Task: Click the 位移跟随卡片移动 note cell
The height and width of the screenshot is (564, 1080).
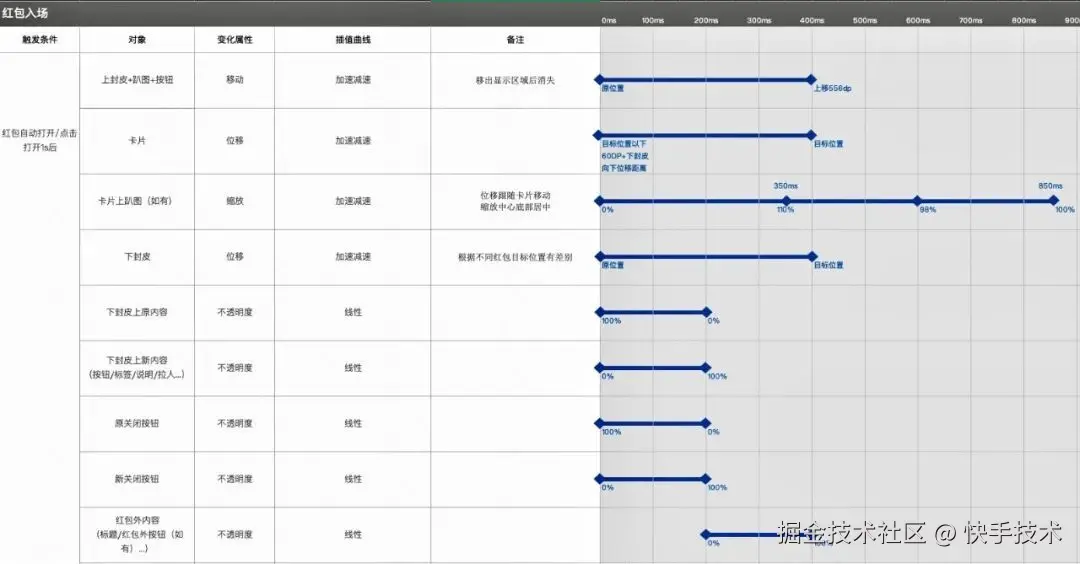Action: (515, 201)
